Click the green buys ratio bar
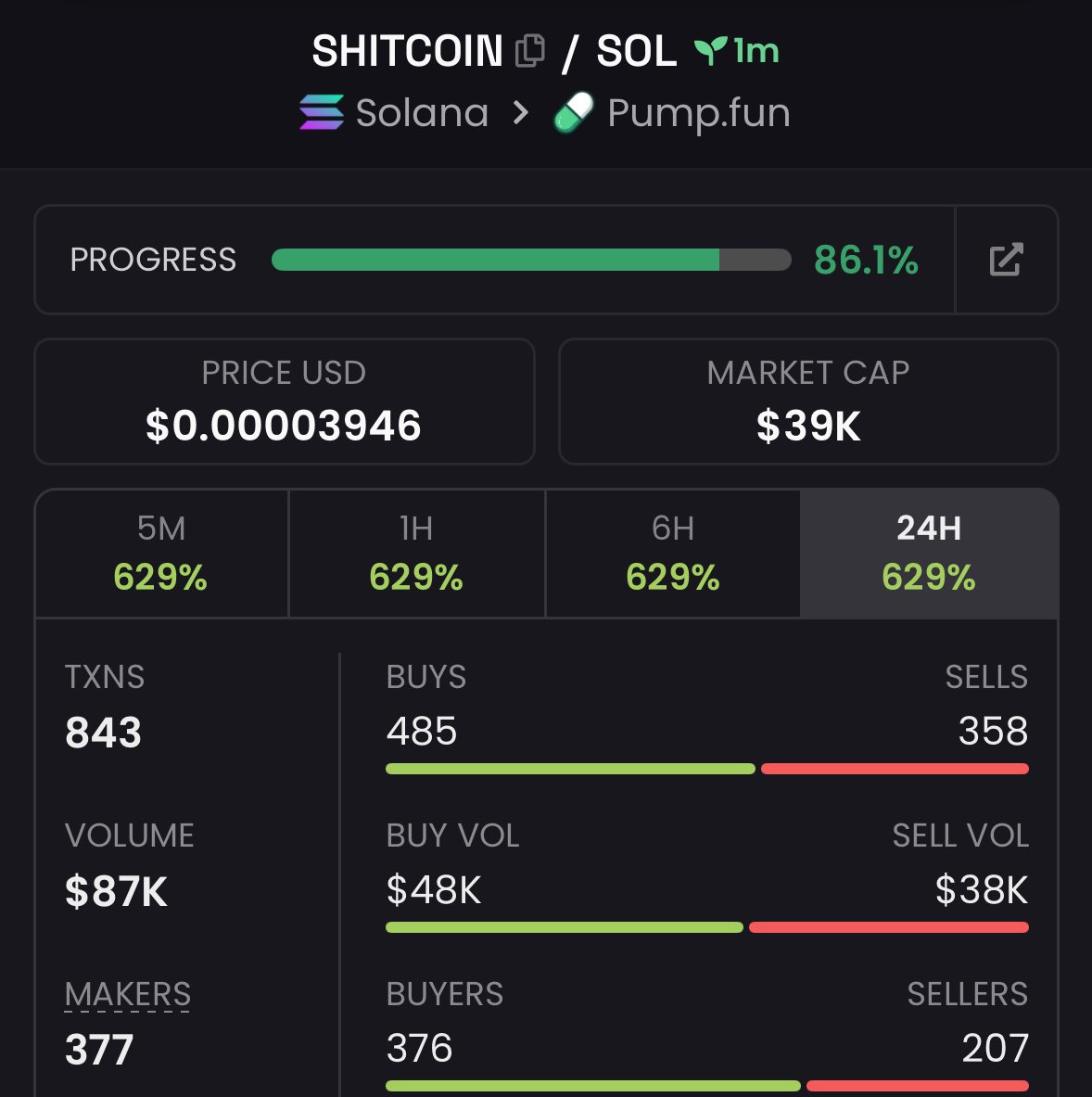Screen dimensions: 1092x1097 click(x=569, y=769)
